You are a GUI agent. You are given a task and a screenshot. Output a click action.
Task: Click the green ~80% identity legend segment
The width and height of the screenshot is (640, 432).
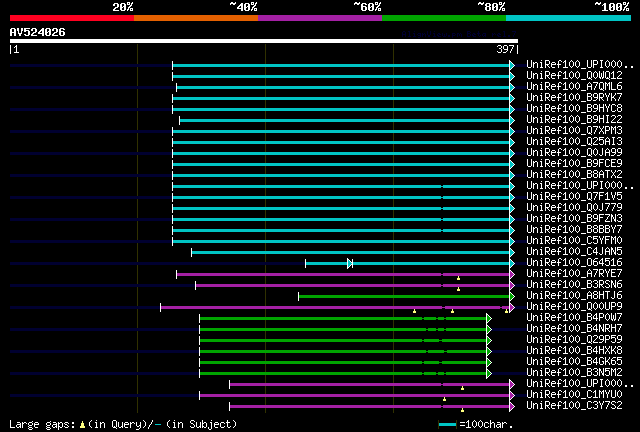[x=444, y=18]
